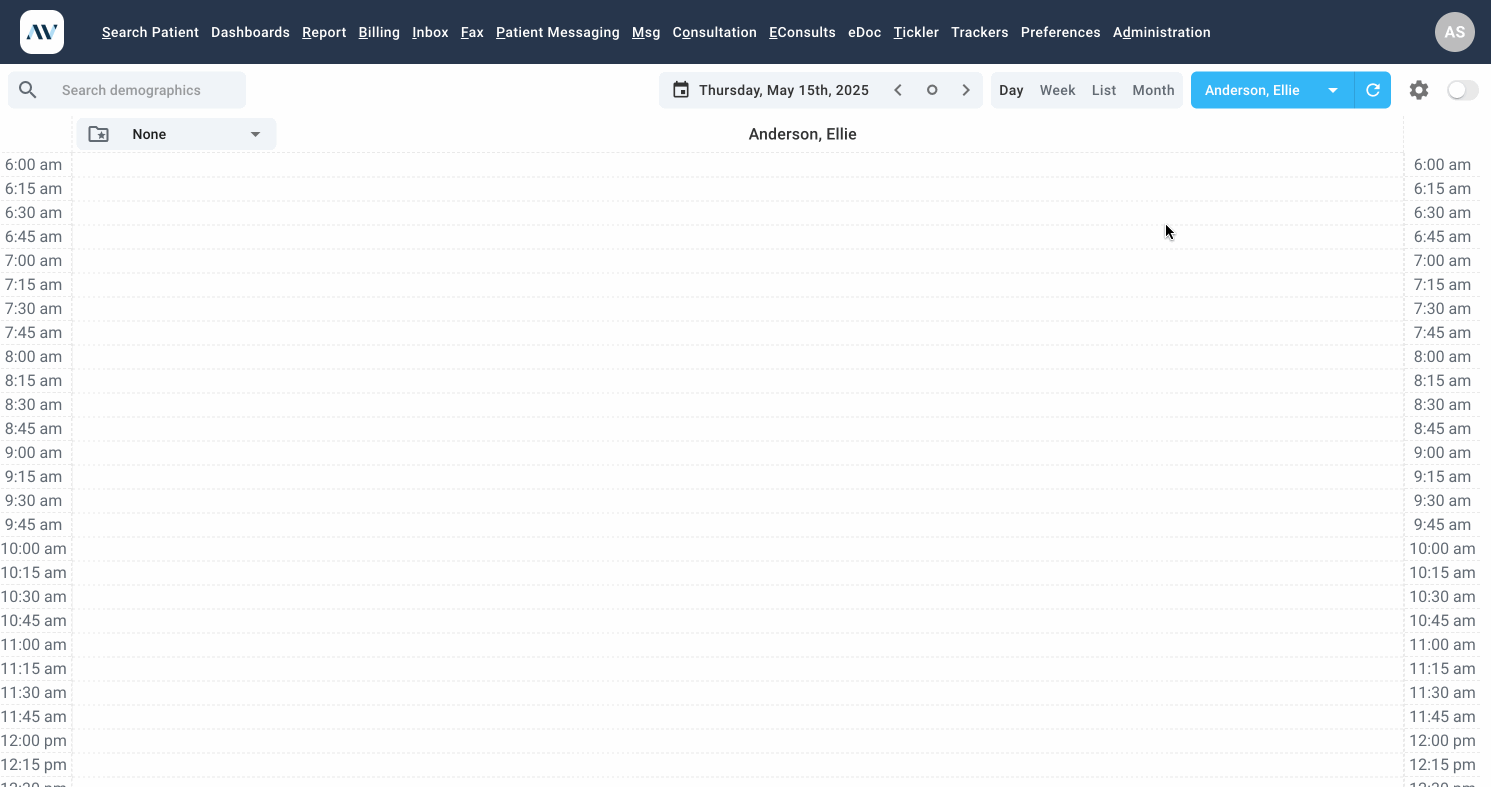The image size is (1491, 787).
Task: Click the search magnifier icon
Action: tap(28, 90)
